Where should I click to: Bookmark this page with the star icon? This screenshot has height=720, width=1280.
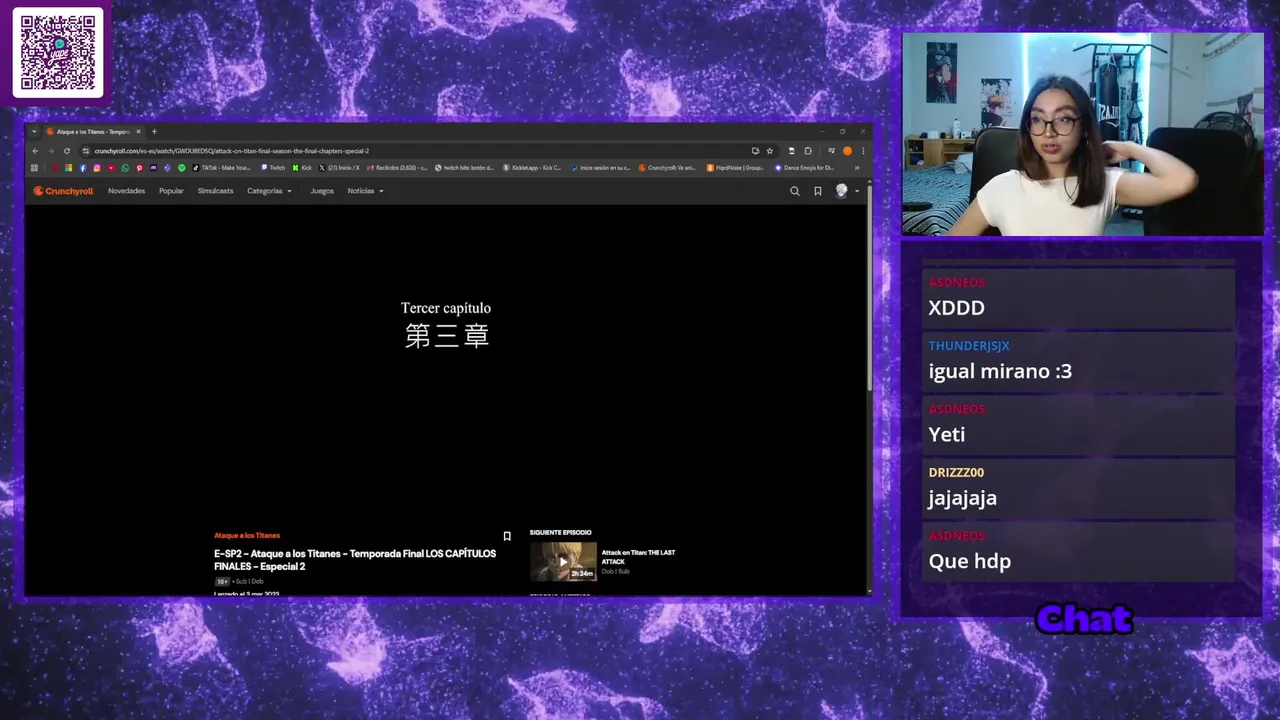coord(770,151)
